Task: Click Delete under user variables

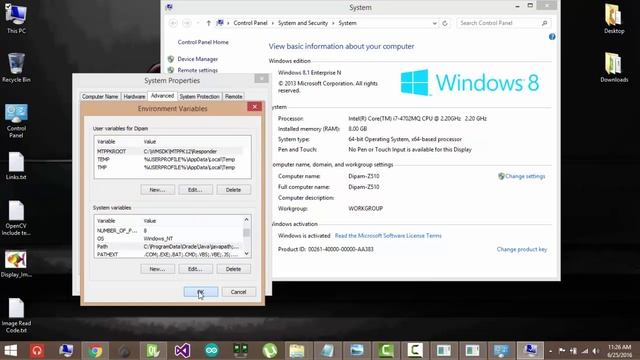Action: click(233, 190)
